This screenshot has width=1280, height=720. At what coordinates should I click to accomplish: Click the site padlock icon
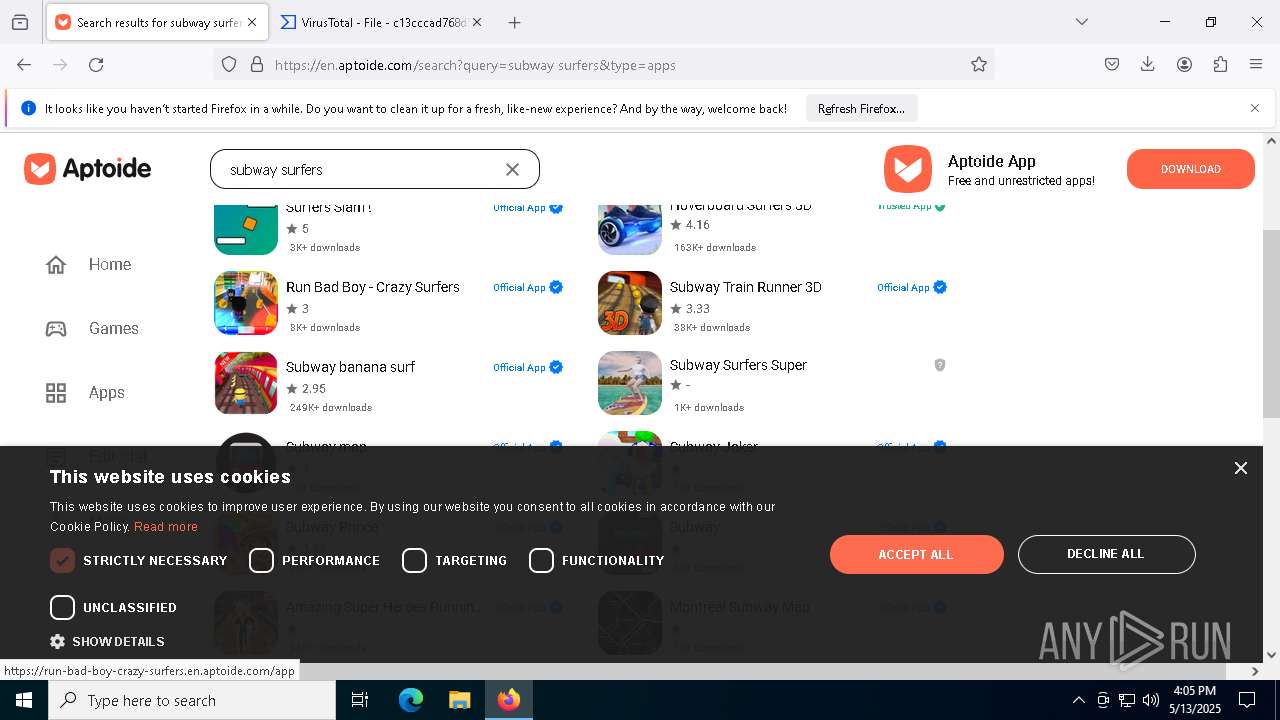pos(257,64)
